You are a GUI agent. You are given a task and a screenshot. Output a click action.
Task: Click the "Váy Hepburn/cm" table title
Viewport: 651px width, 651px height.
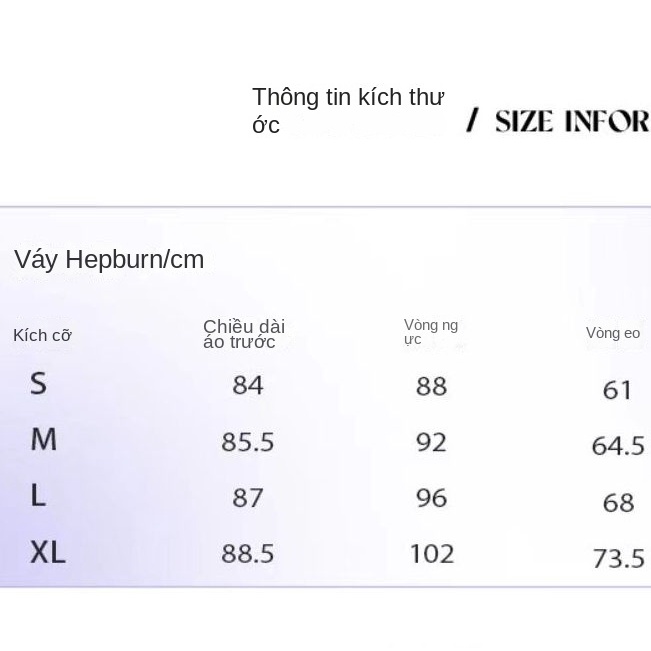[109, 260]
